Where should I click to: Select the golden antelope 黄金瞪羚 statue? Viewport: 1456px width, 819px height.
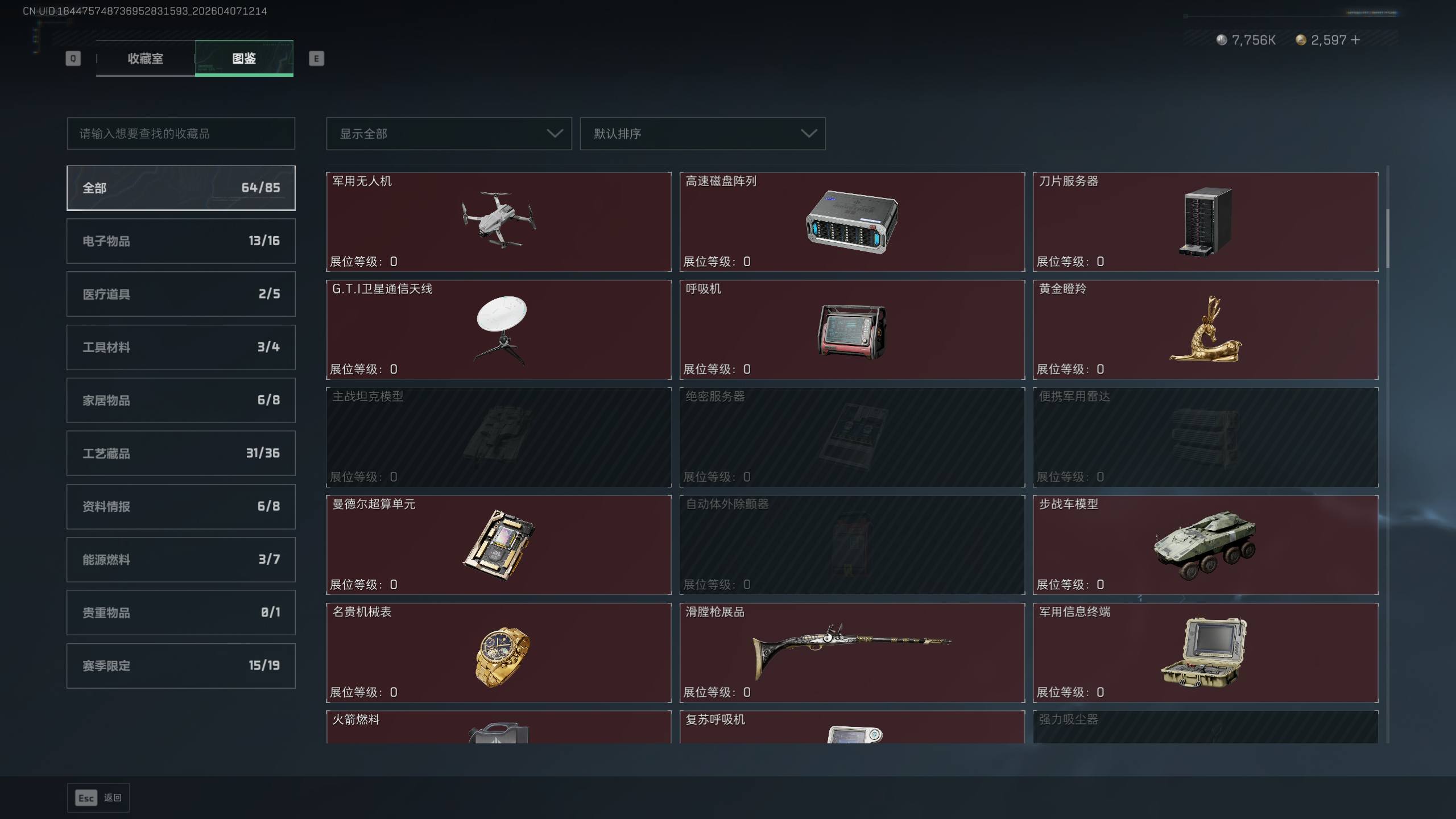point(1205,329)
